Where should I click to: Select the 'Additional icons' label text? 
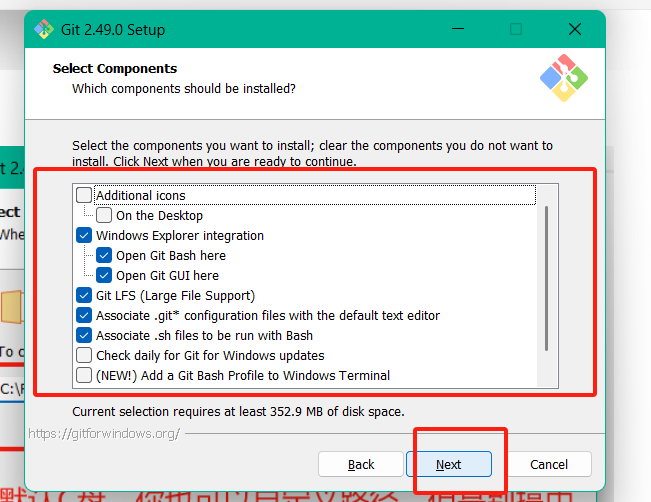141,195
